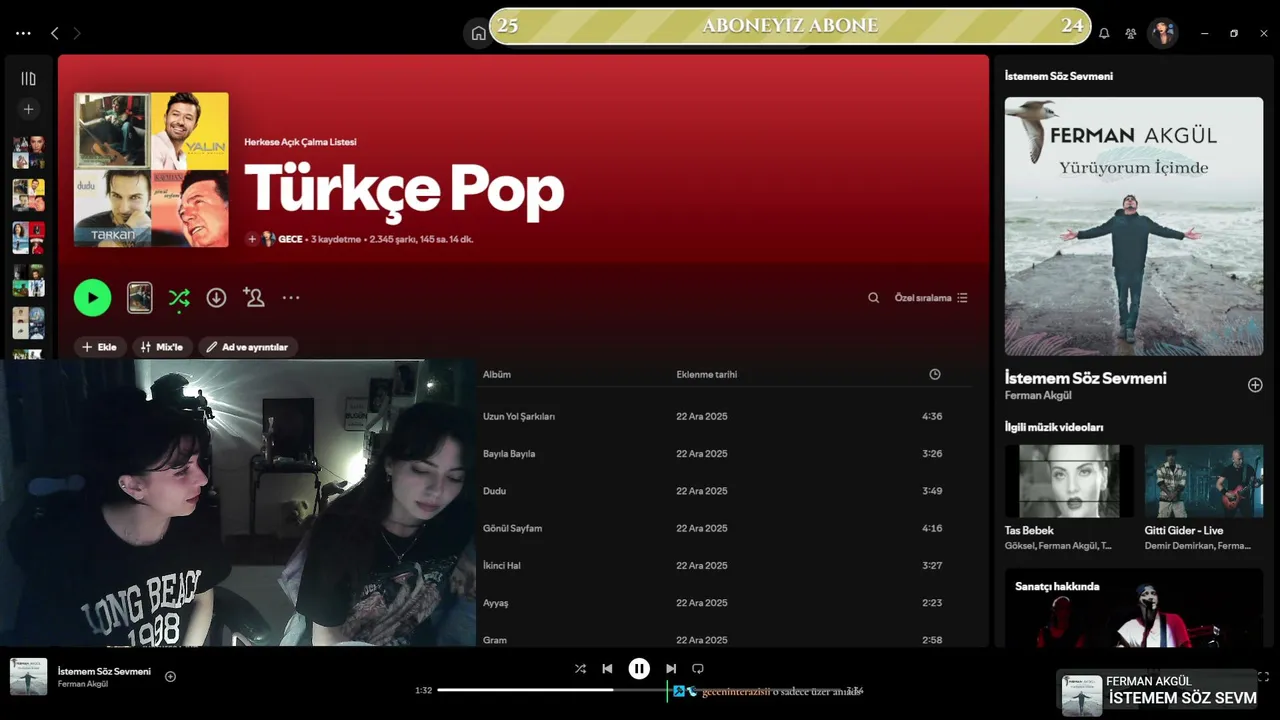The height and width of the screenshot is (720, 1280).
Task: Toggle repeat mode in the player
Action: [x=698, y=669]
